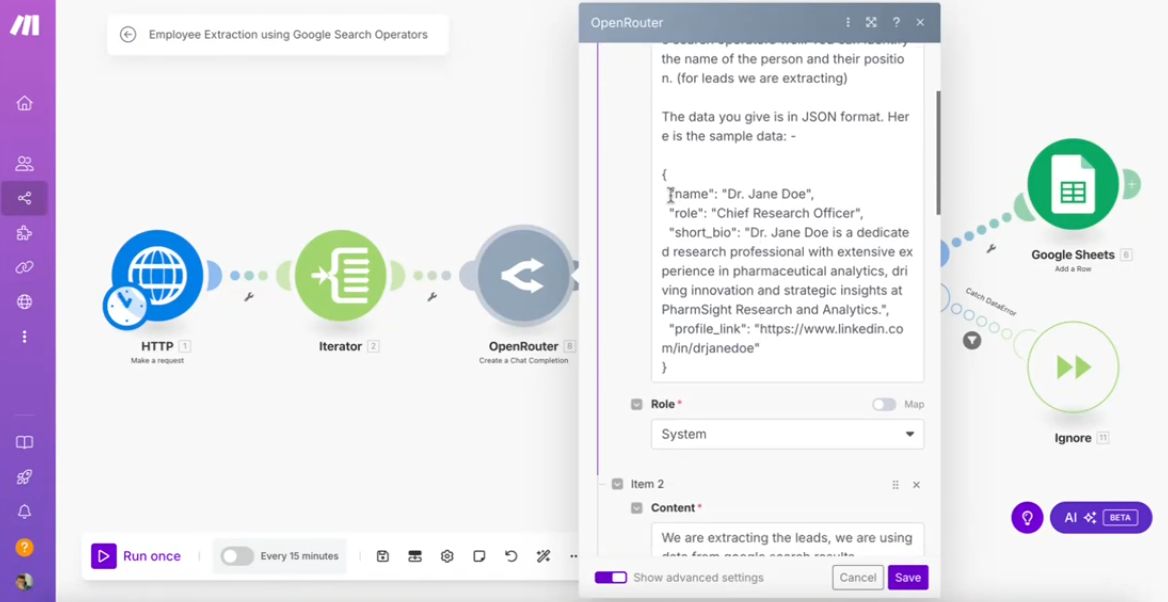Viewport: 1168px width, 602px height.
Task: Open the lightbulb explain flow button
Action: pyautogui.click(x=1027, y=517)
